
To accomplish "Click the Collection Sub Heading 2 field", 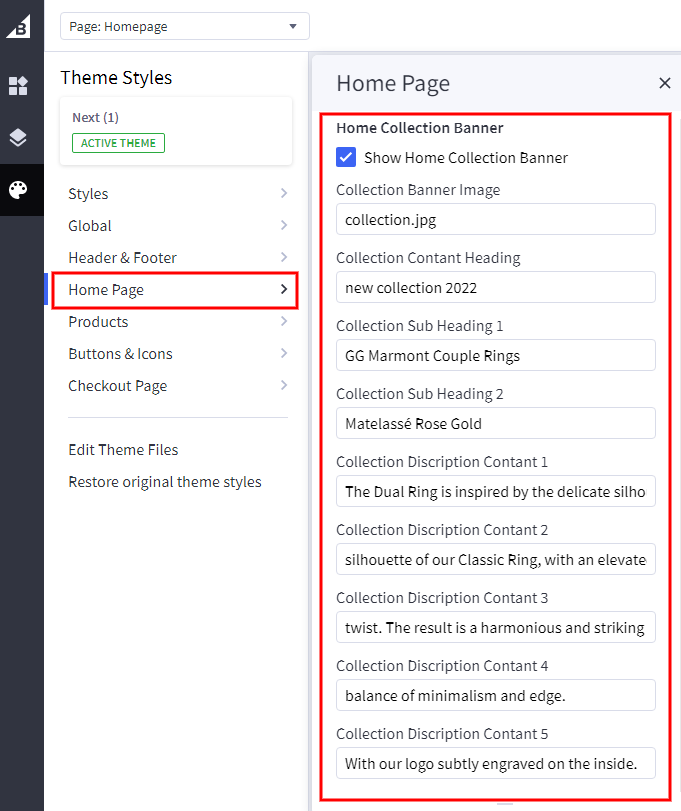I will coord(495,424).
